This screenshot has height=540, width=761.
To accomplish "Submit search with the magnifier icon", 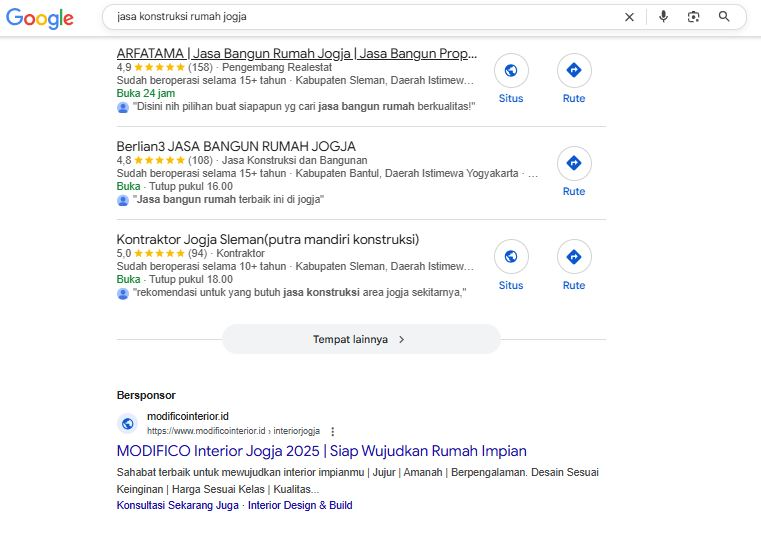I will [724, 16].
